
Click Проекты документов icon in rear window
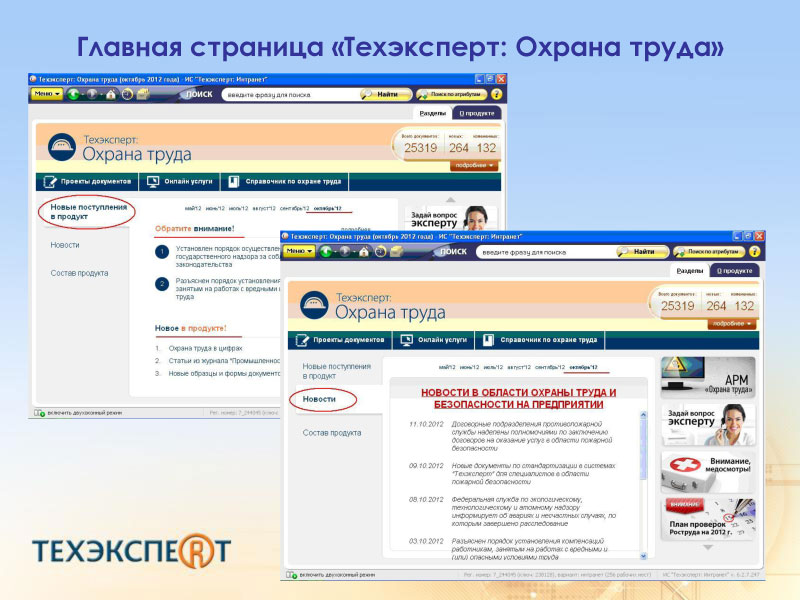coord(50,182)
